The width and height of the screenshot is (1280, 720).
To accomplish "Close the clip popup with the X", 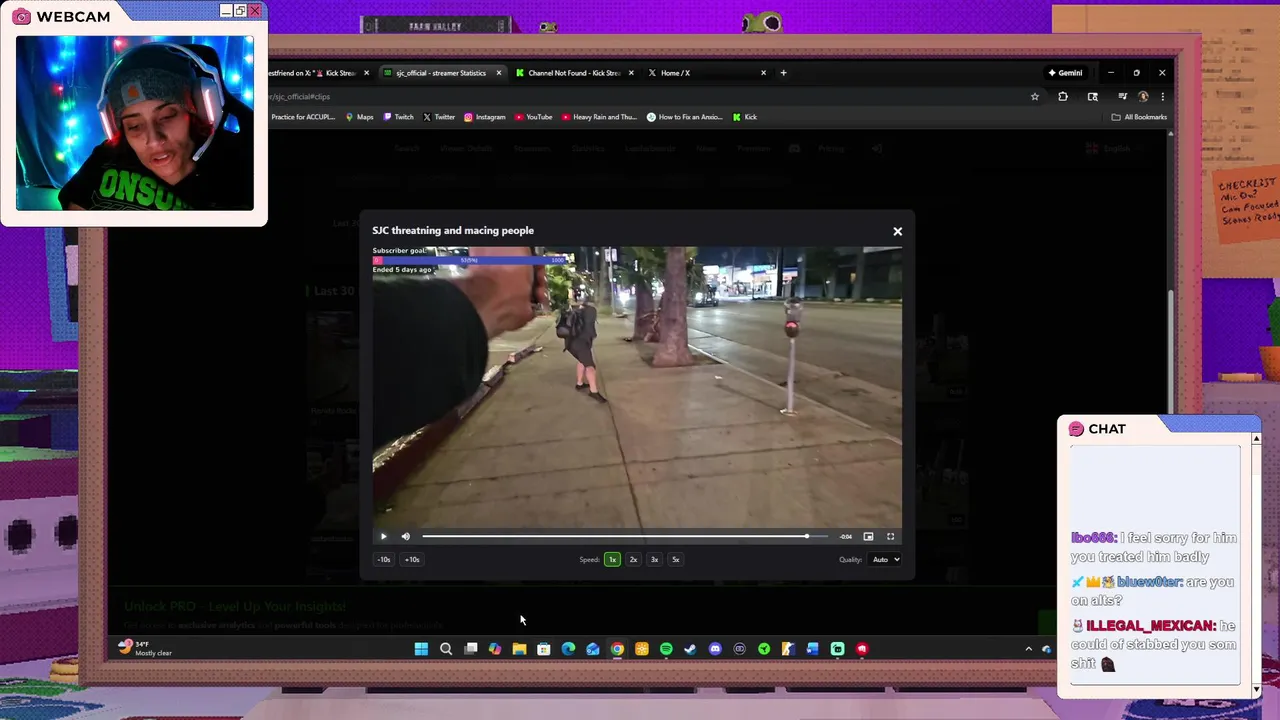I will pyautogui.click(x=897, y=231).
